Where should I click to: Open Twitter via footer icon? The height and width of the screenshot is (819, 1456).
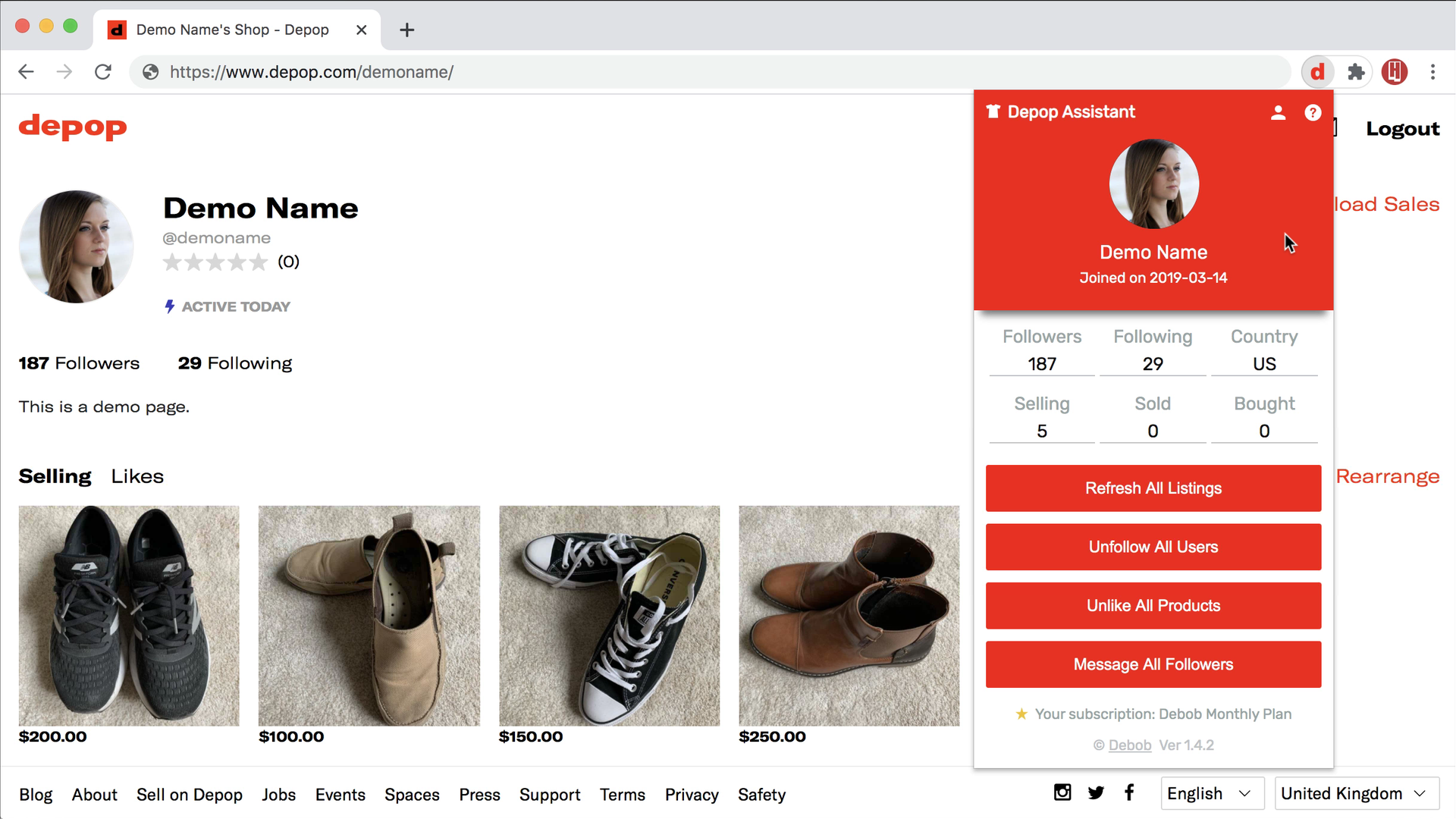click(1096, 792)
